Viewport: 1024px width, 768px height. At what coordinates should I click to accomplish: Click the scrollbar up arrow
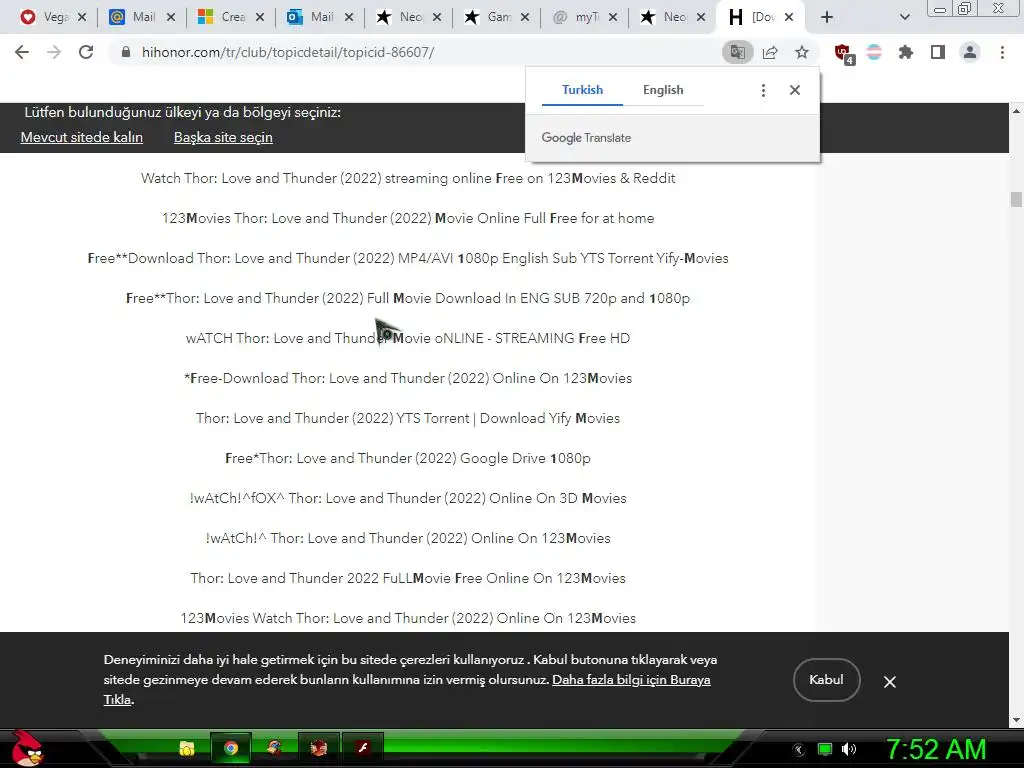coord(1016,111)
